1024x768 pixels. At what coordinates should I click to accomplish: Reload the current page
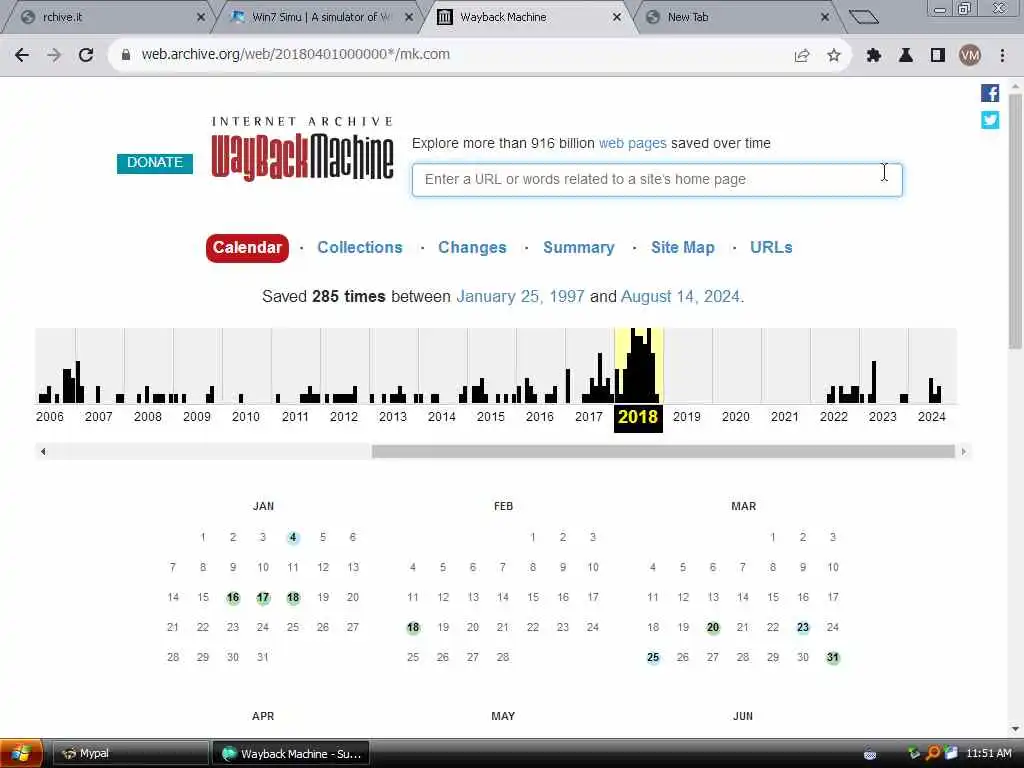[86, 55]
